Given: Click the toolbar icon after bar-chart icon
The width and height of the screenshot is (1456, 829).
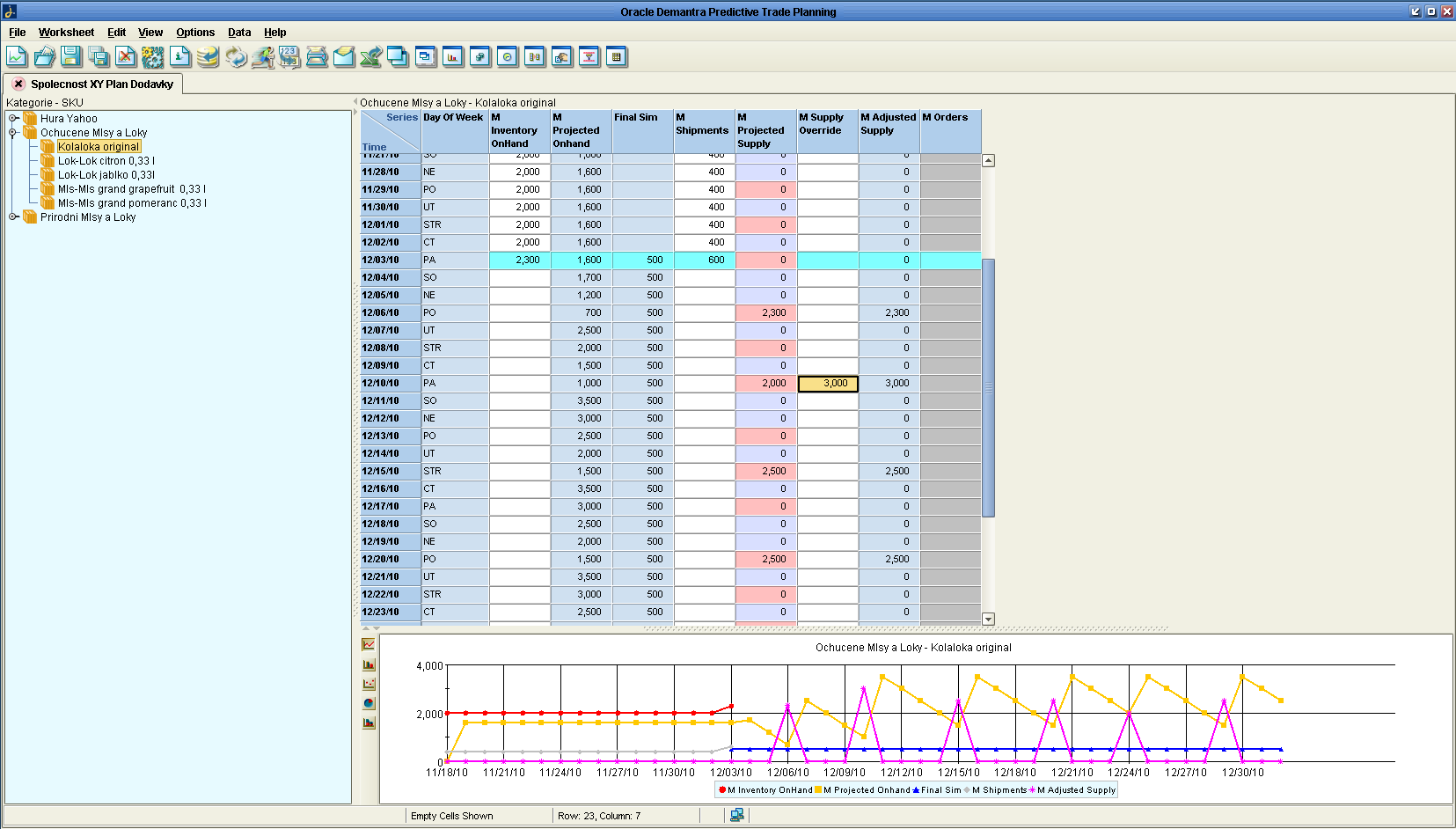Looking at the screenshot, I should coord(480,57).
